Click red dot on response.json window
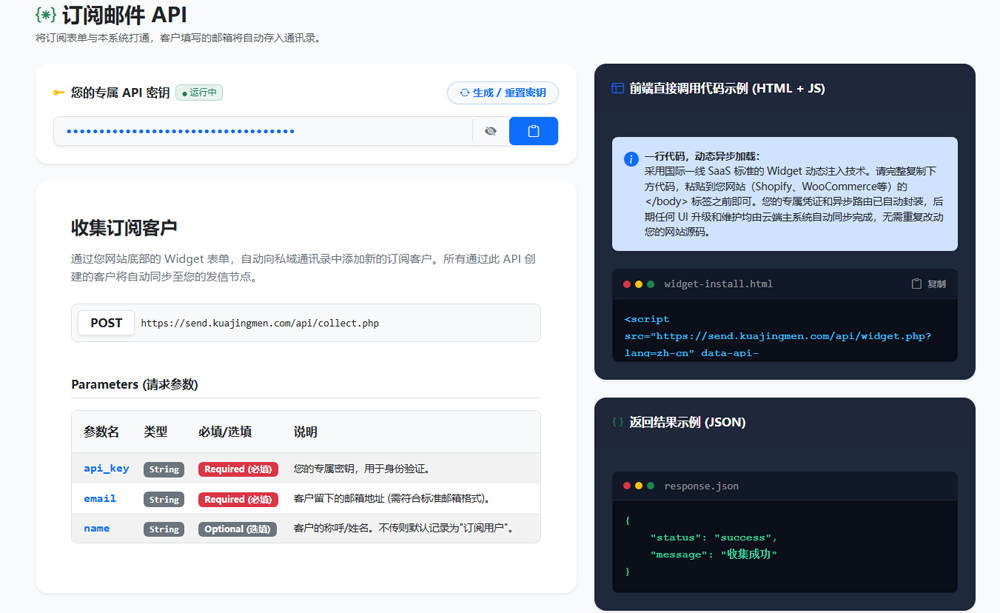1000x613 pixels. tap(627, 486)
